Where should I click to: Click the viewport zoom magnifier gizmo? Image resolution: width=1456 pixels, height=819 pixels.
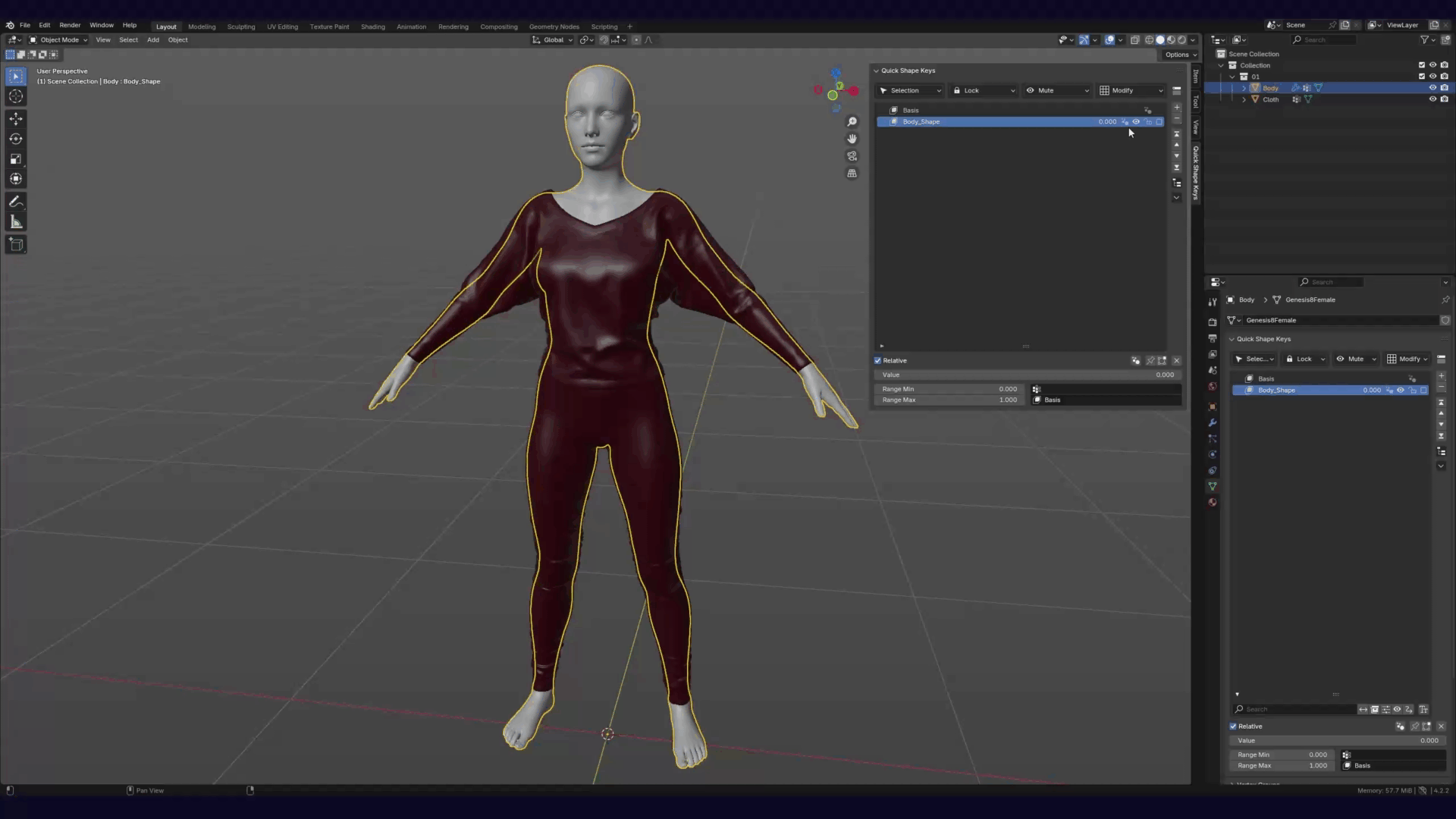point(852,121)
